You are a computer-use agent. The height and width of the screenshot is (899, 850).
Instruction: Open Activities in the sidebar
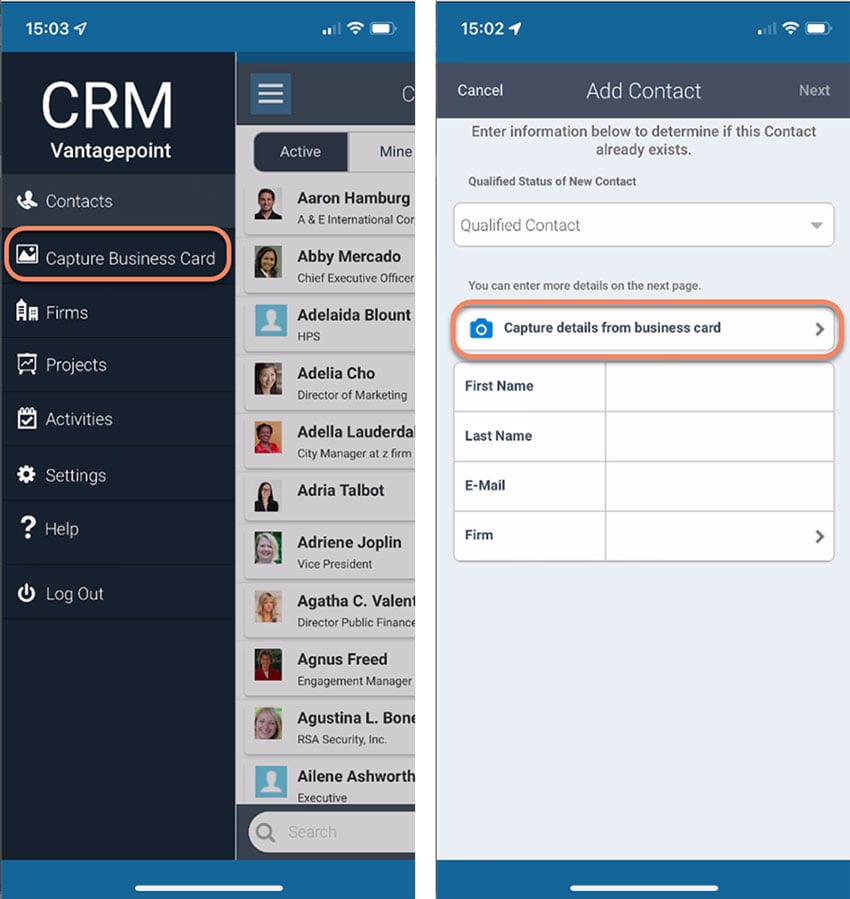point(118,419)
